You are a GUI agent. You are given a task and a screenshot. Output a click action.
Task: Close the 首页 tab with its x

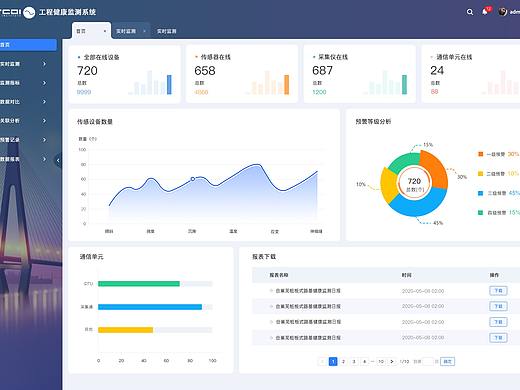pos(105,31)
